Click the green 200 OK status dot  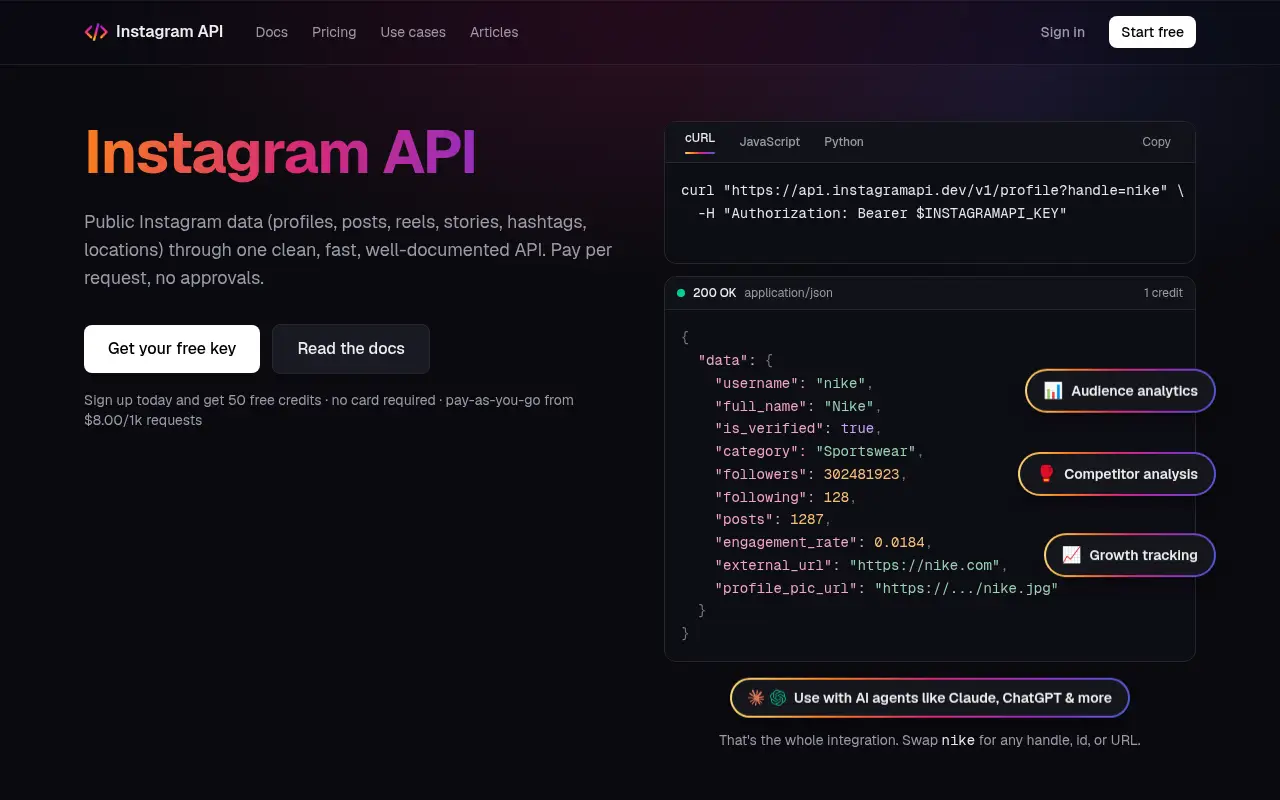[x=681, y=293]
